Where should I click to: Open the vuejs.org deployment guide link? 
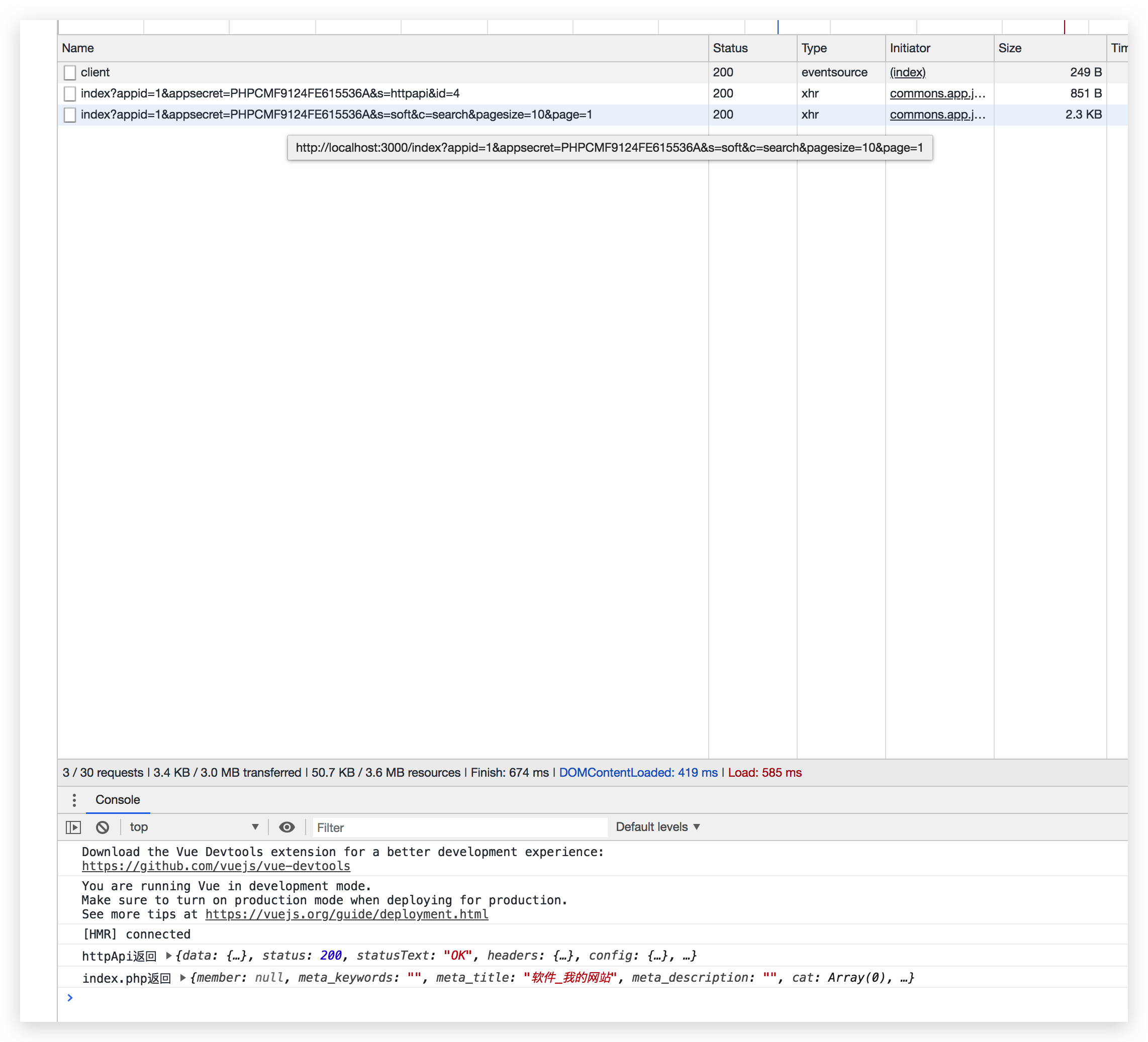346,914
